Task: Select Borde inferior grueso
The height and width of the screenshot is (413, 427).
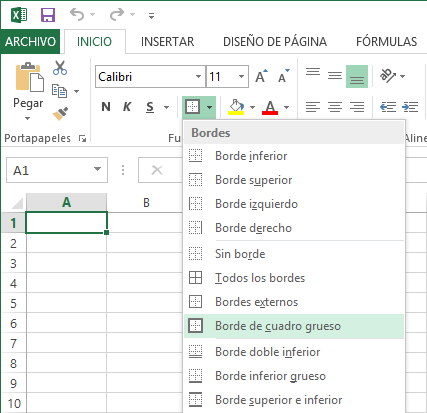Action: point(294,376)
